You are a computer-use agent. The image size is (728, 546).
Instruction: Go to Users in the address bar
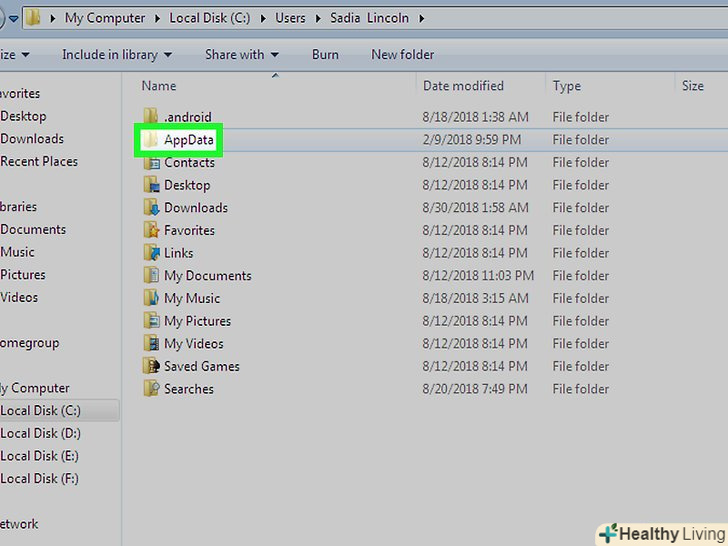tap(290, 18)
